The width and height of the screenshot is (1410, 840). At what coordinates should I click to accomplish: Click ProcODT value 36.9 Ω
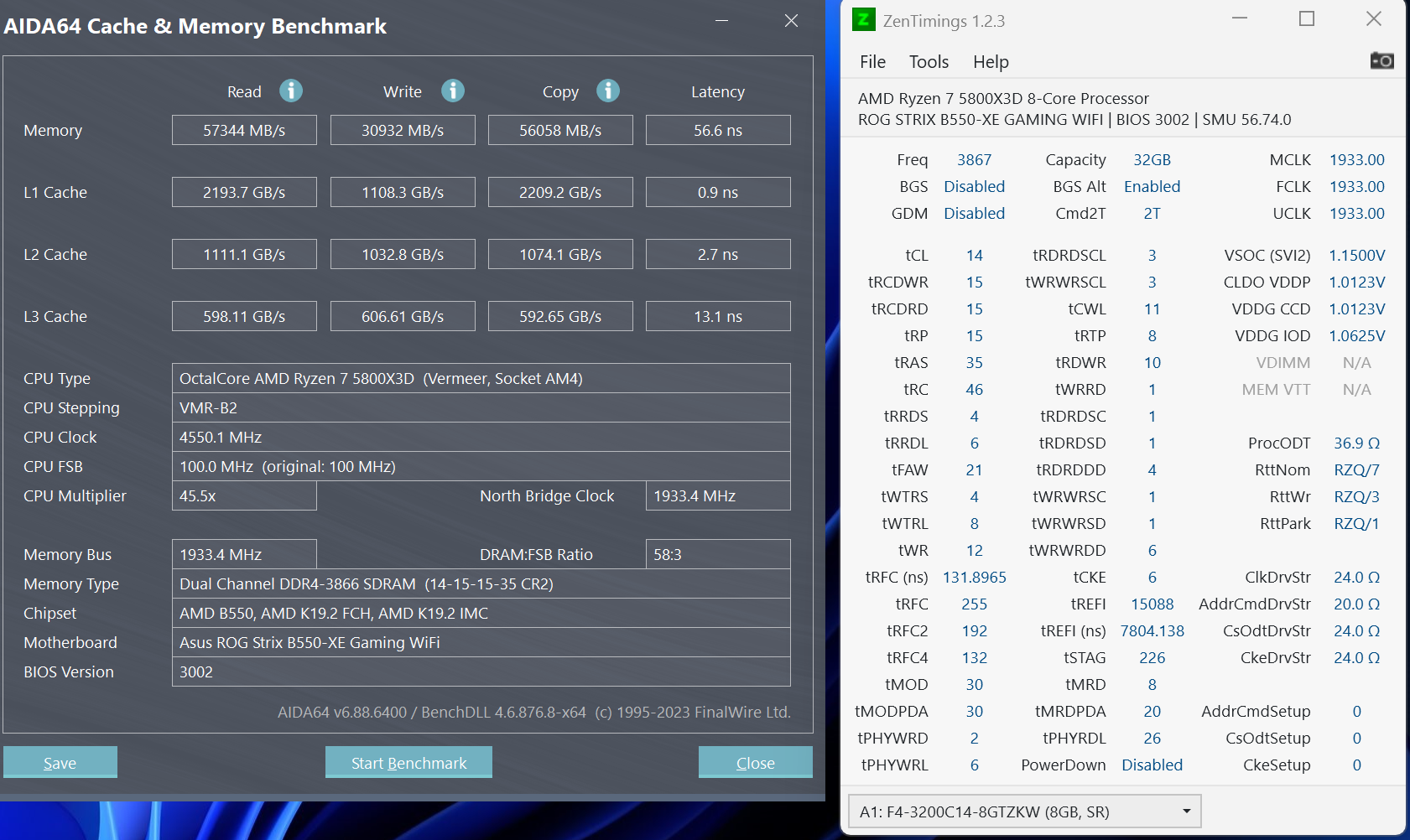coord(1356,443)
